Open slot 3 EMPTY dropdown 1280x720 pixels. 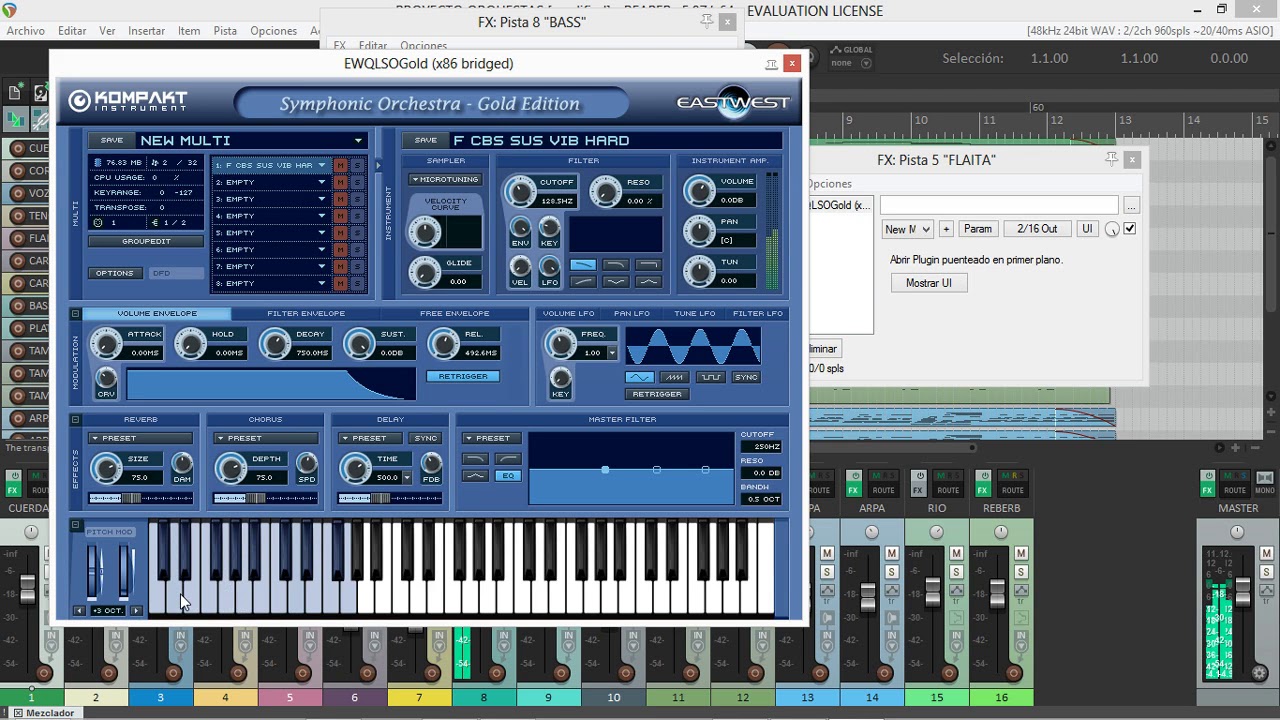322,199
